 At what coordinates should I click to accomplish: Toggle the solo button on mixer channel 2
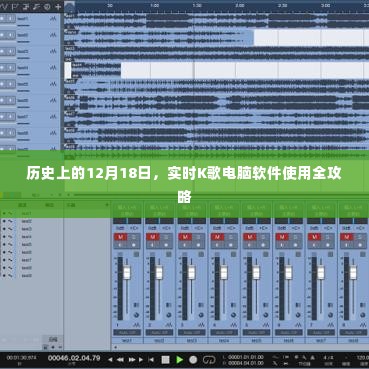166,237
